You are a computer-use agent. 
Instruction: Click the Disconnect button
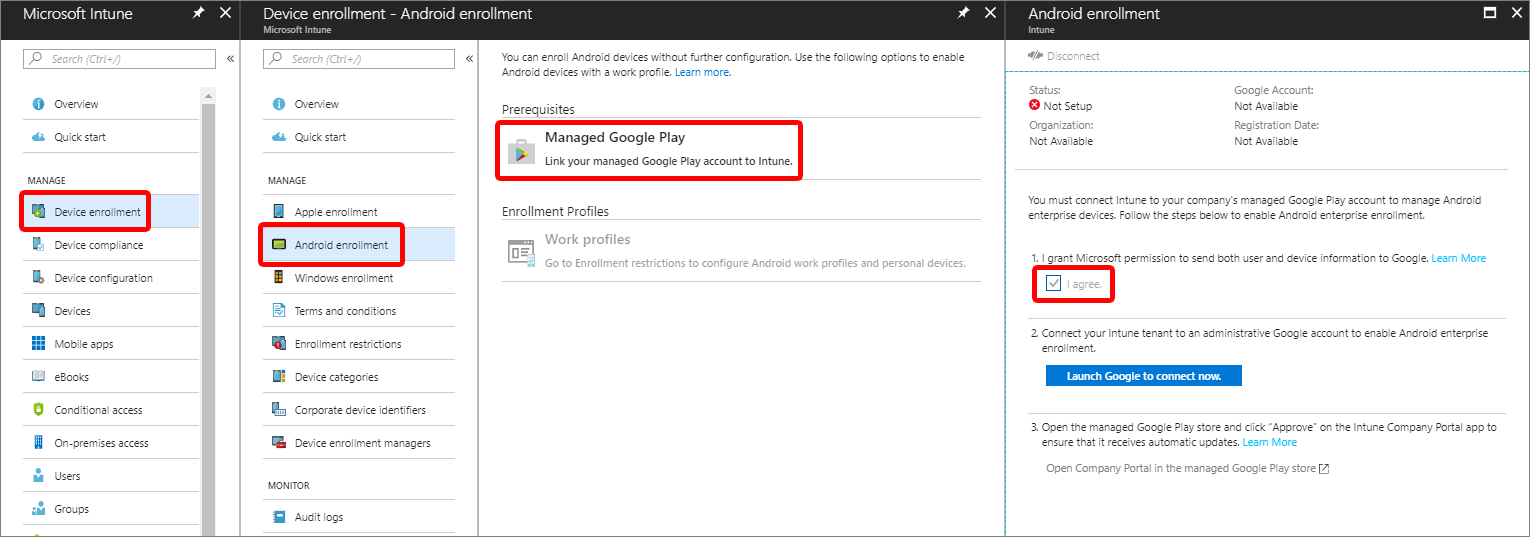tap(1063, 56)
